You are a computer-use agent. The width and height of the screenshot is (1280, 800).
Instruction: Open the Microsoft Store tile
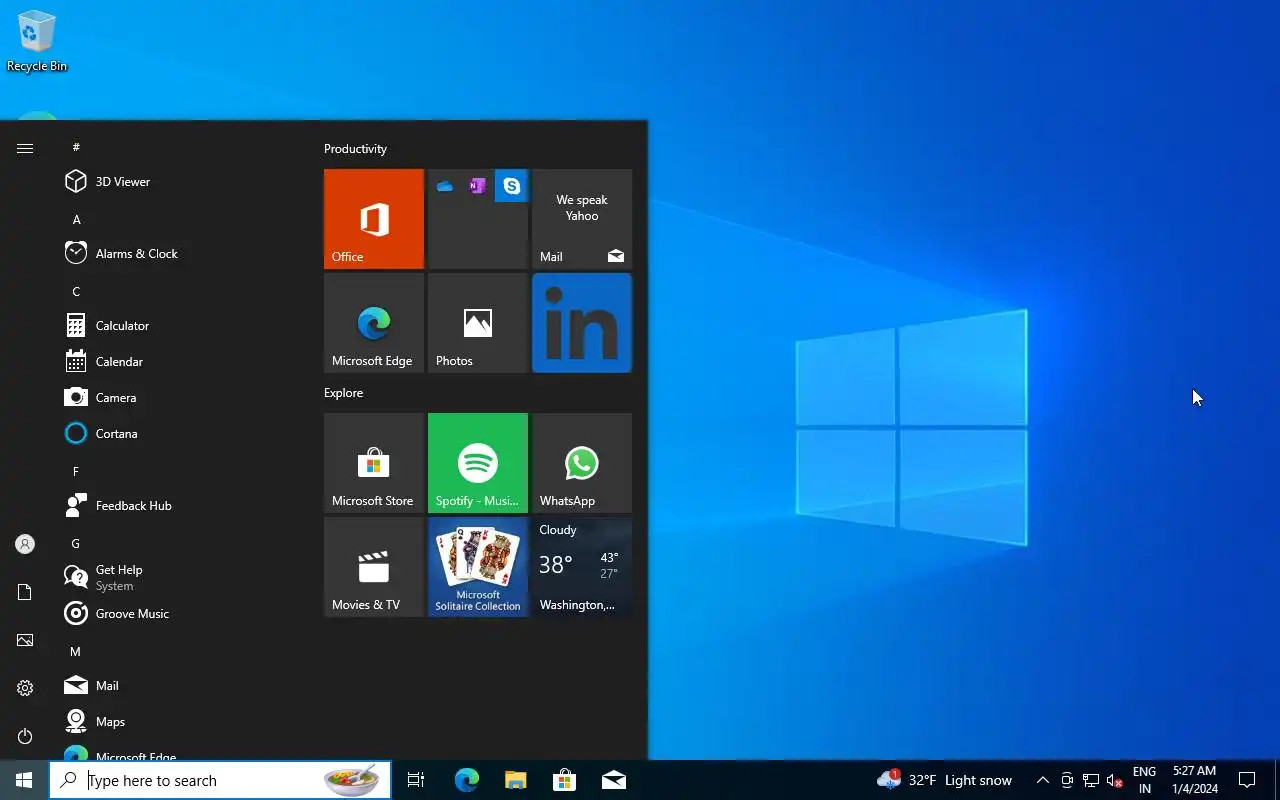pyautogui.click(x=374, y=463)
